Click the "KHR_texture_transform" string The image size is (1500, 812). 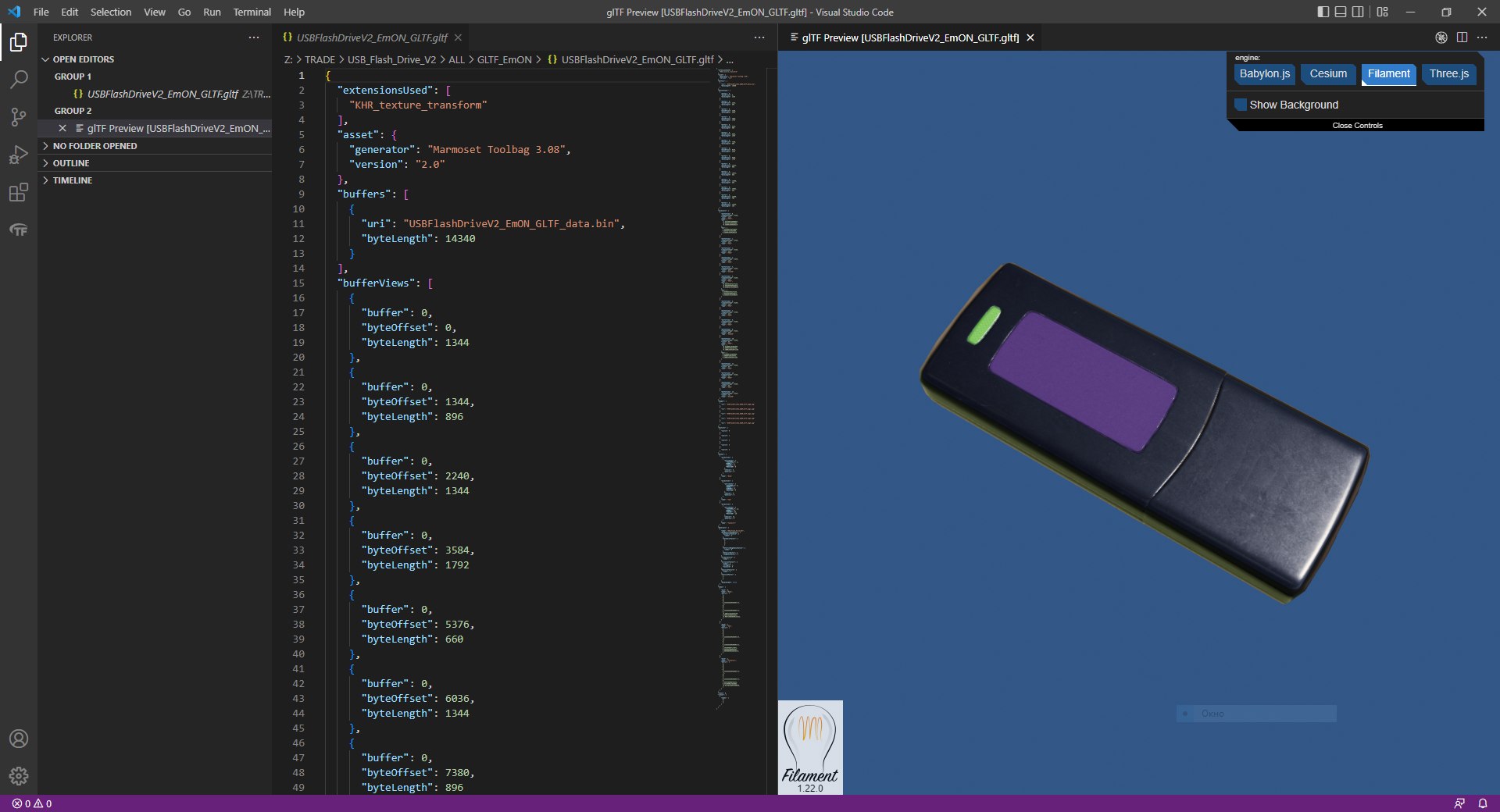(418, 105)
